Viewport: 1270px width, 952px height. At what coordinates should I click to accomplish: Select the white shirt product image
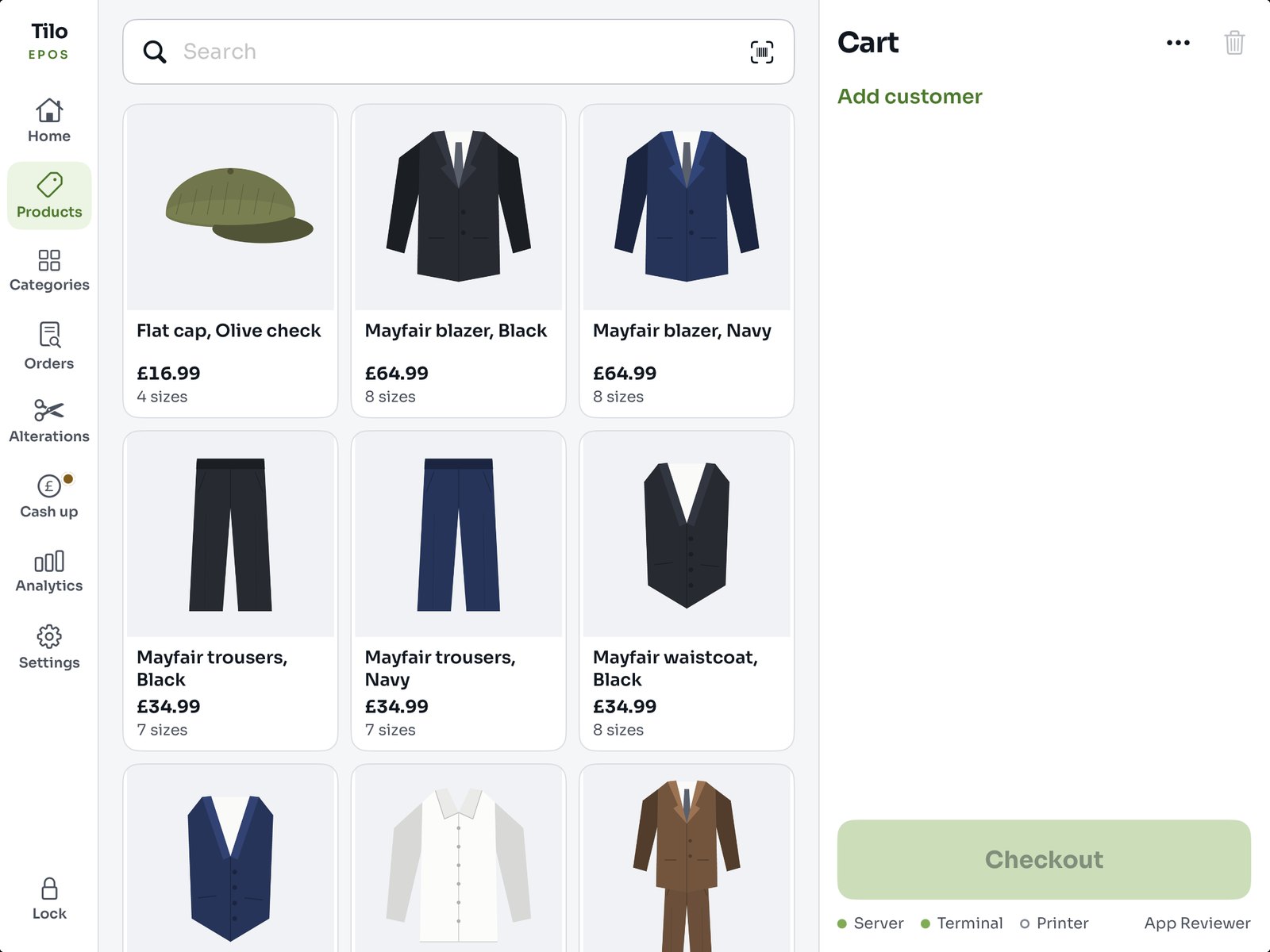click(459, 865)
